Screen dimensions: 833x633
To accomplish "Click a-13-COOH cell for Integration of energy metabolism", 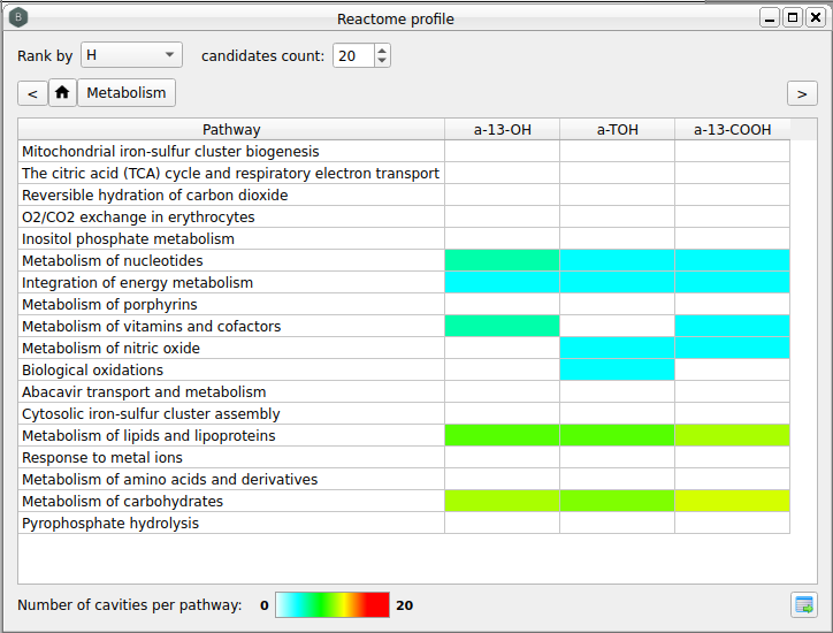I will pos(732,283).
